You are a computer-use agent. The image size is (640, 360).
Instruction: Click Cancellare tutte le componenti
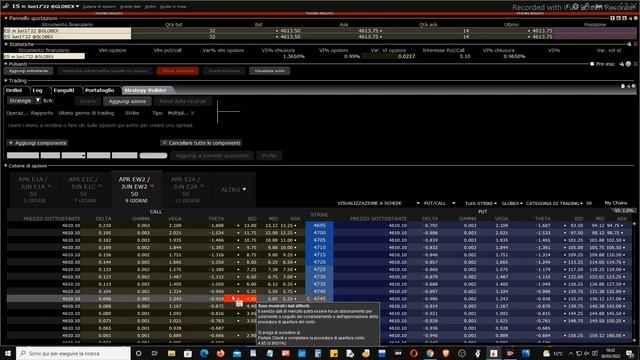201,143
